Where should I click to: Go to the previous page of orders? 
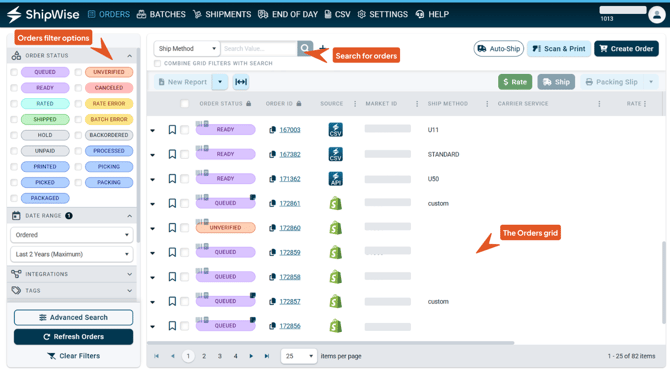pyautogui.click(x=173, y=356)
